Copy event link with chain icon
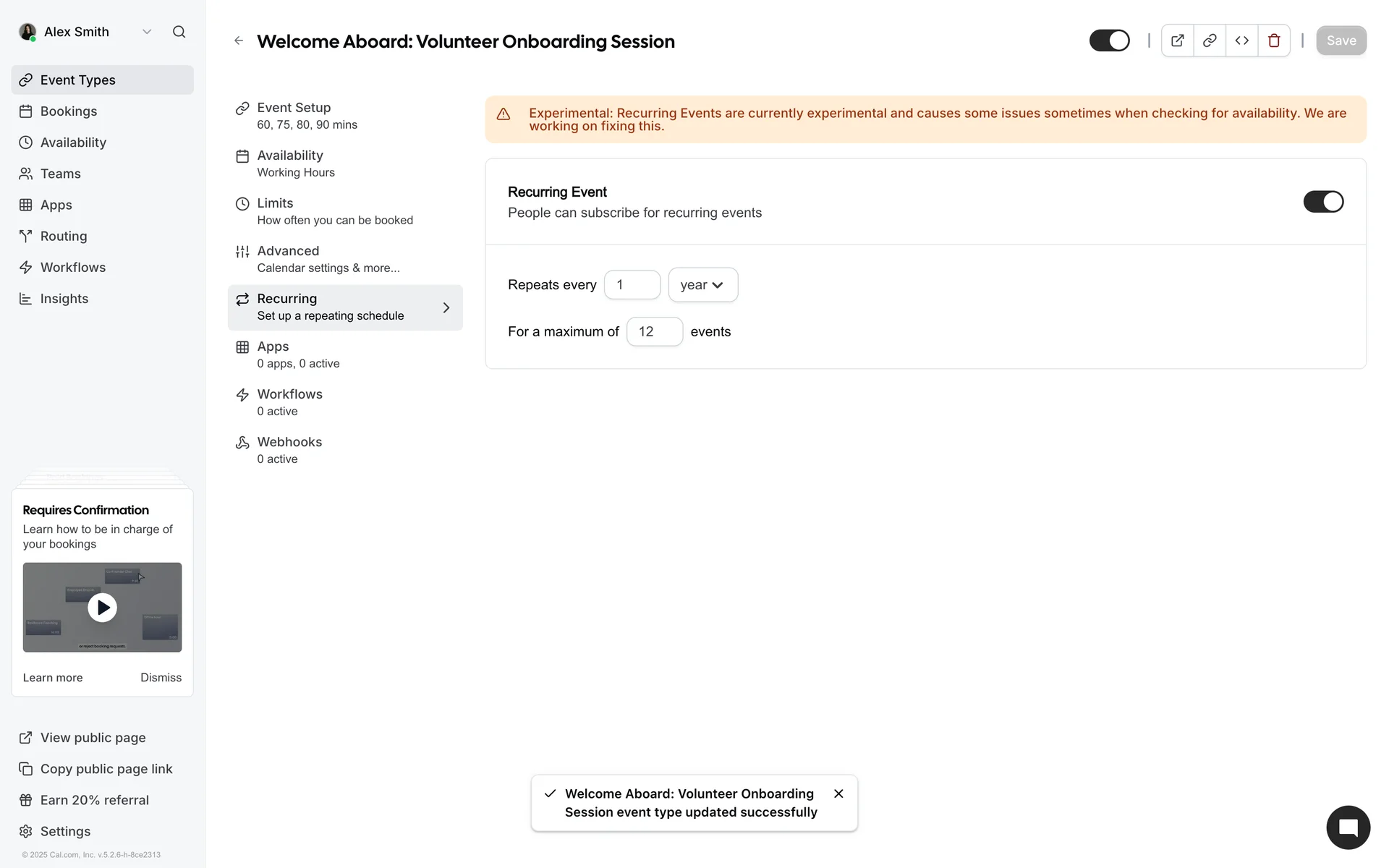1389x868 pixels. [x=1210, y=41]
